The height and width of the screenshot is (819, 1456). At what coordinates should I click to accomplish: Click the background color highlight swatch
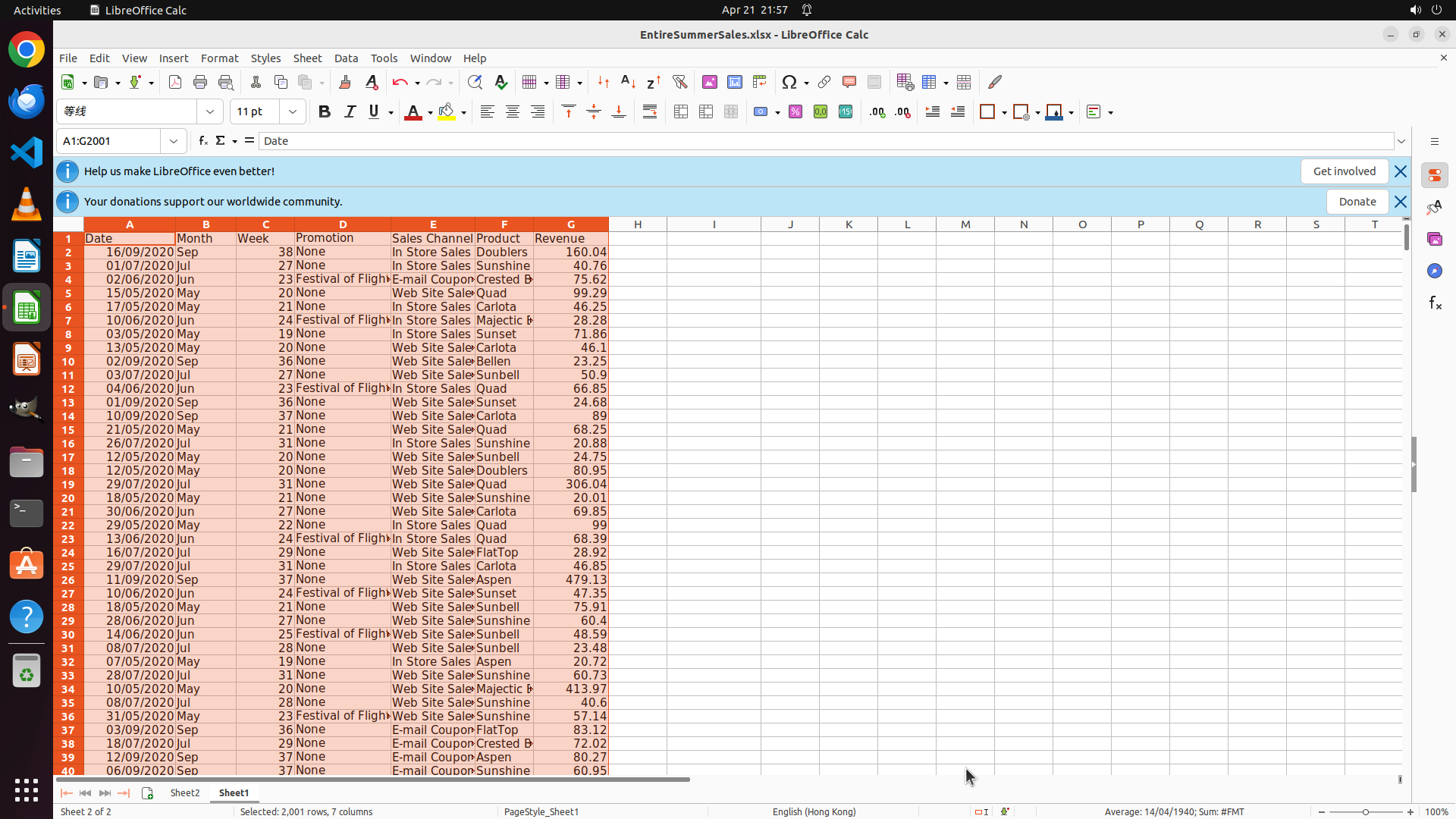pyautogui.click(x=447, y=112)
